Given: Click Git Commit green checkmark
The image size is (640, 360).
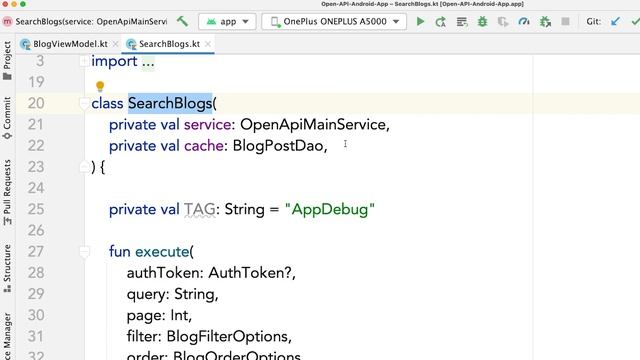Looking at the screenshot, I should tap(636, 21).
